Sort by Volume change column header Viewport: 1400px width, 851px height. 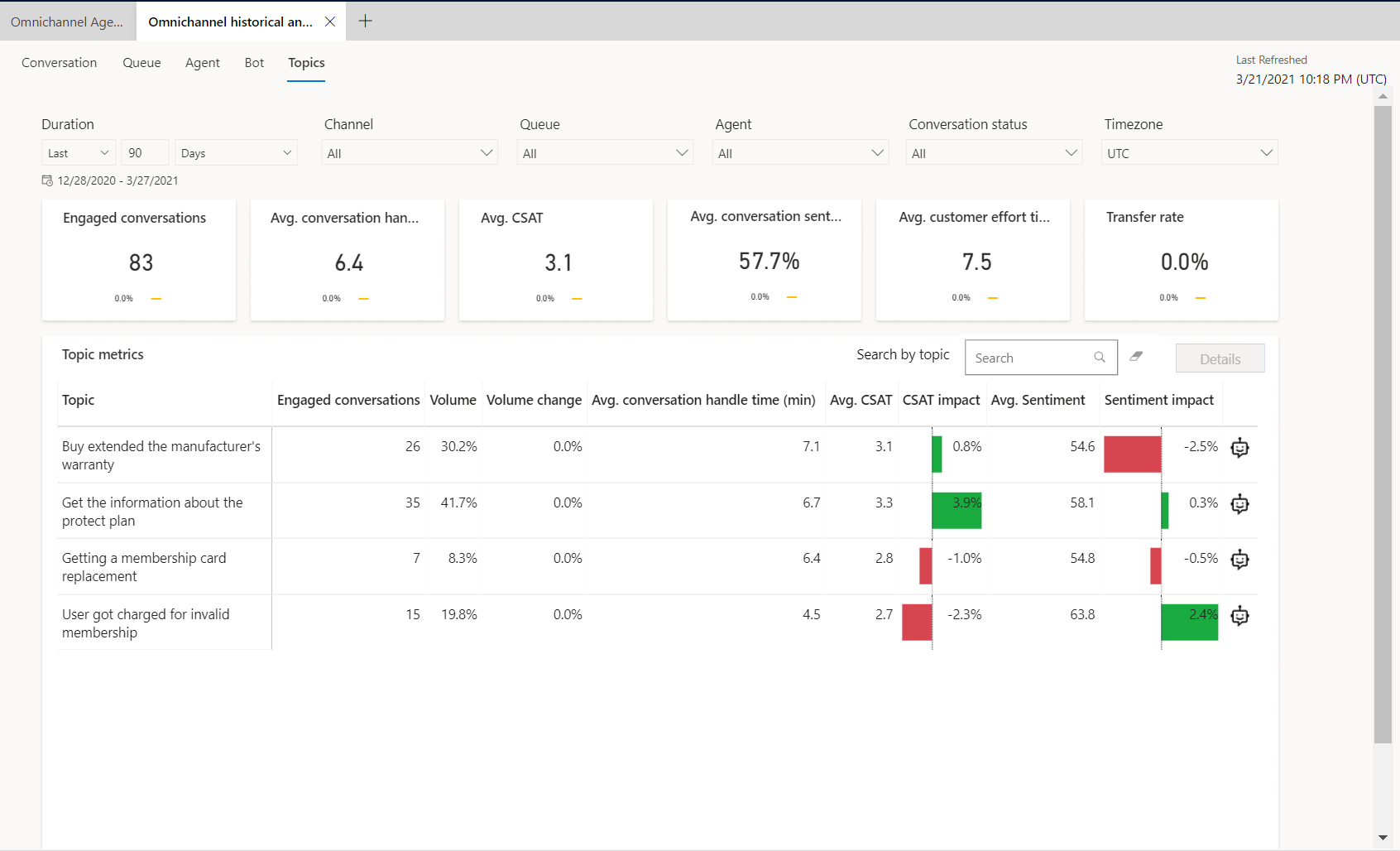(534, 400)
